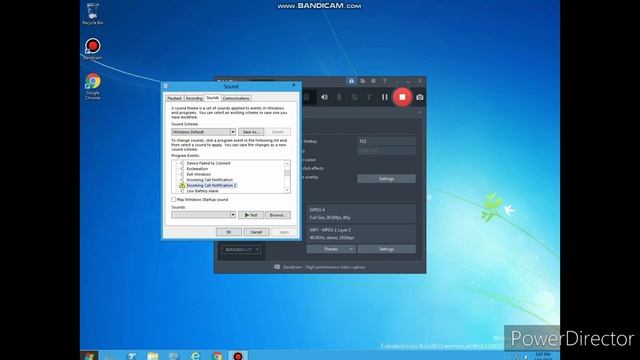
Task: Confirm the Sound dialog with OK
Action: [229, 232]
